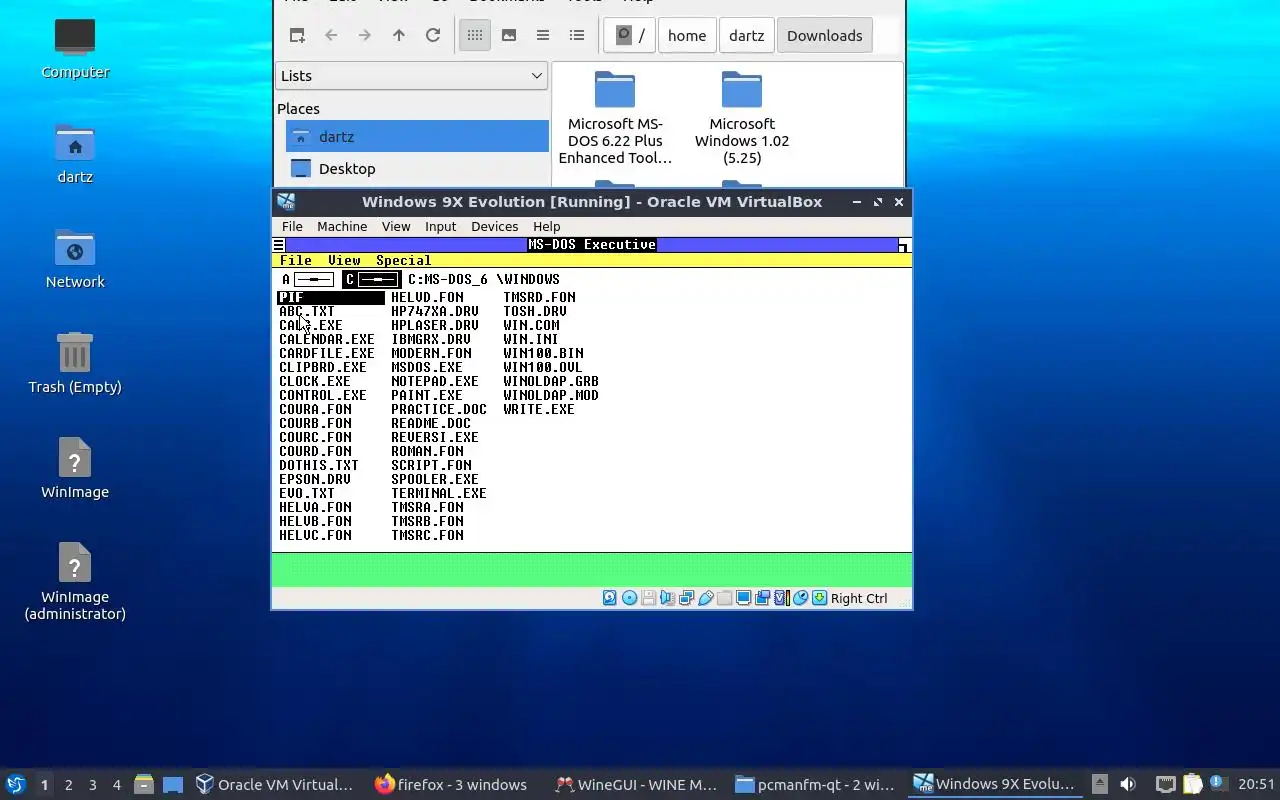Open the File menu in MS-DOS Executive
The image size is (1280, 800).
pyautogui.click(x=296, y=260)
